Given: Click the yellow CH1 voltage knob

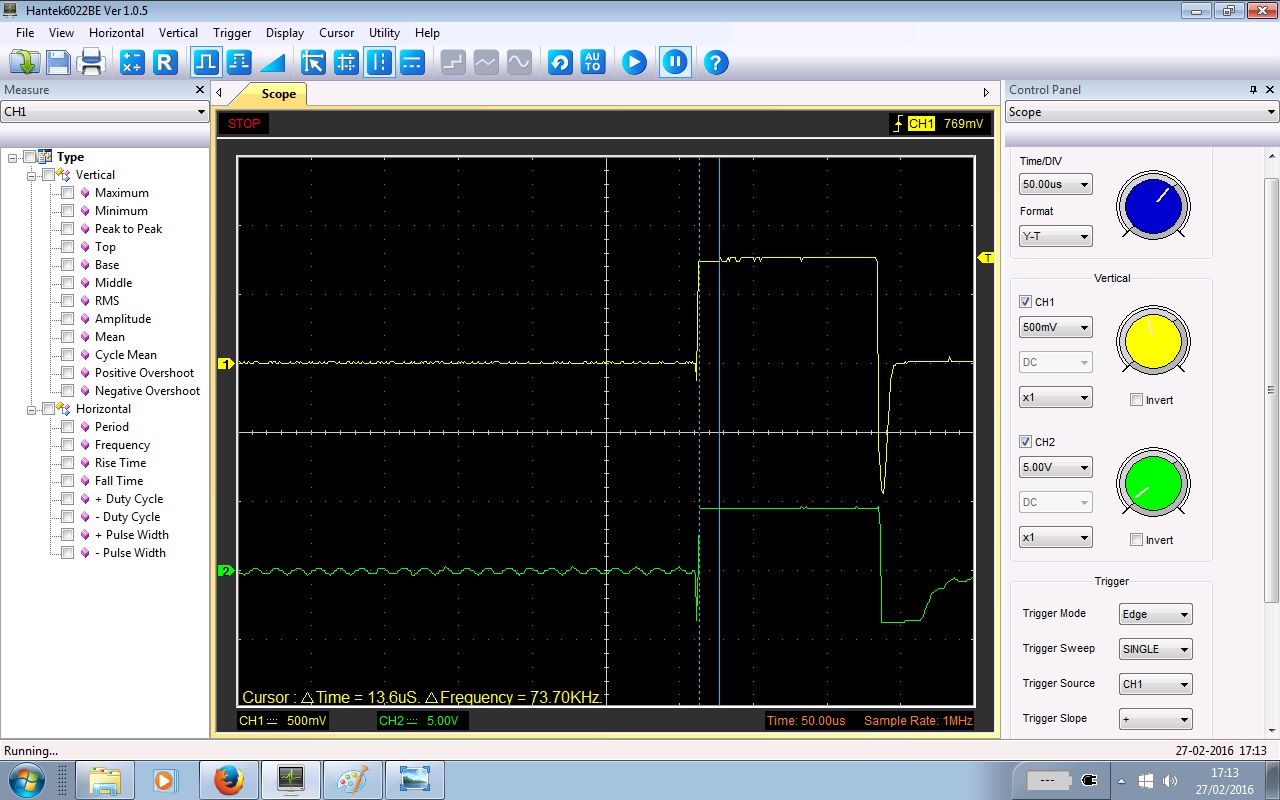Looking at the screenshot, I should 1153,341.
